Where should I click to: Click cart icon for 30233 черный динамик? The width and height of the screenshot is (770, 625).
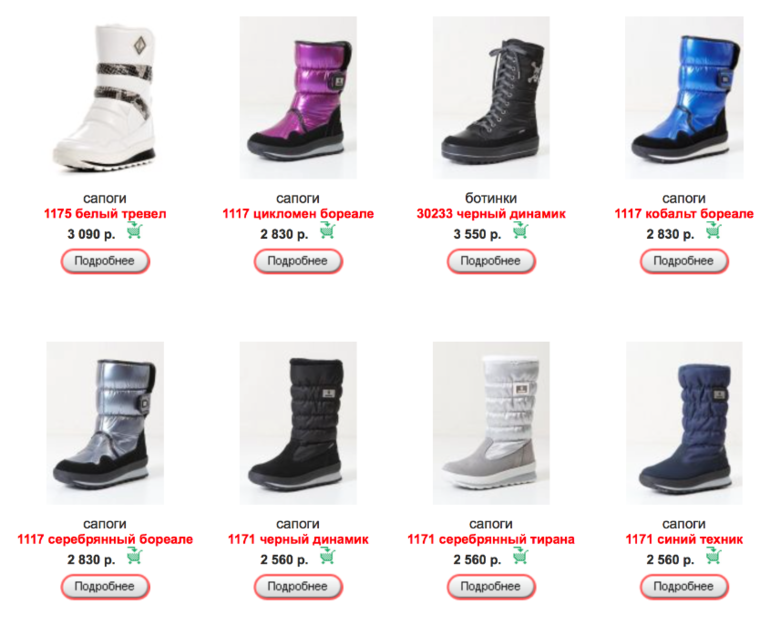(521, 230)
